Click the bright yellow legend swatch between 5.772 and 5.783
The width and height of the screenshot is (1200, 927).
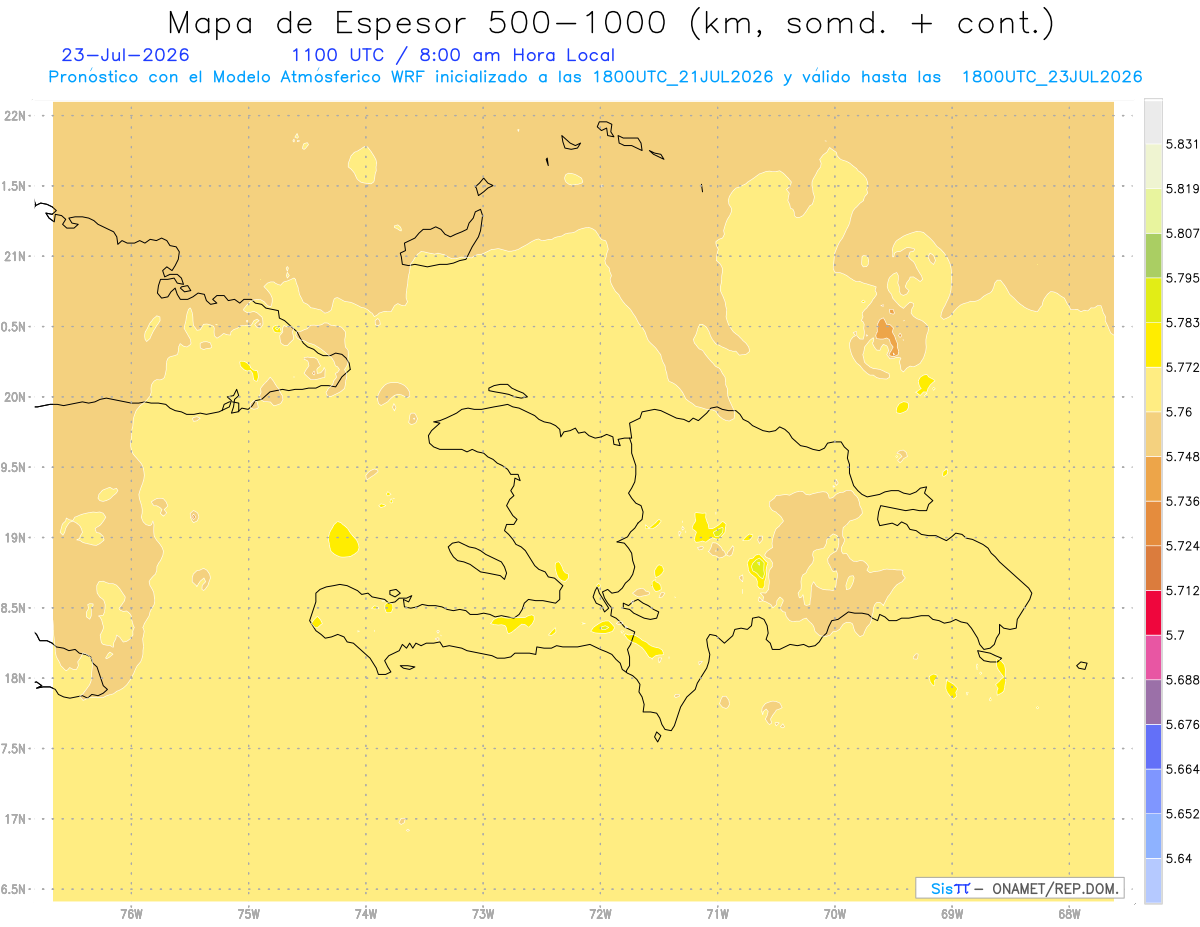pyautogui.click(x=1153, y=344)
